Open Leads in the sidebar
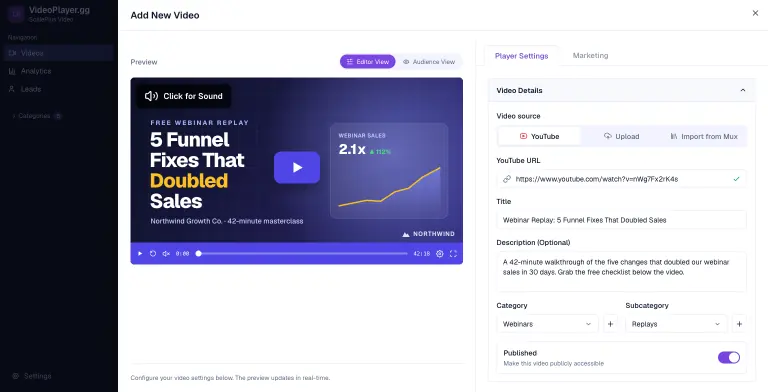Viewport: 768px width, 392px height. point(59,89)
